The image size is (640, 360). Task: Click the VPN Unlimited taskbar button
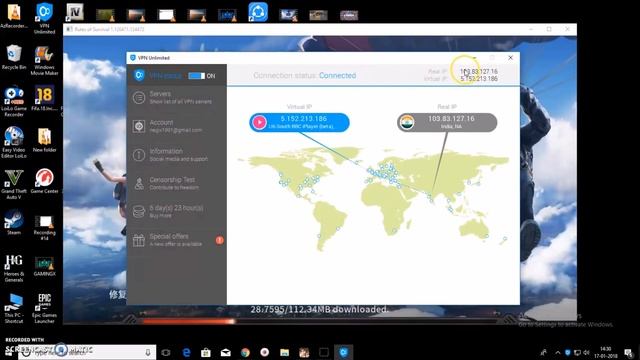[x=344, y=352]
